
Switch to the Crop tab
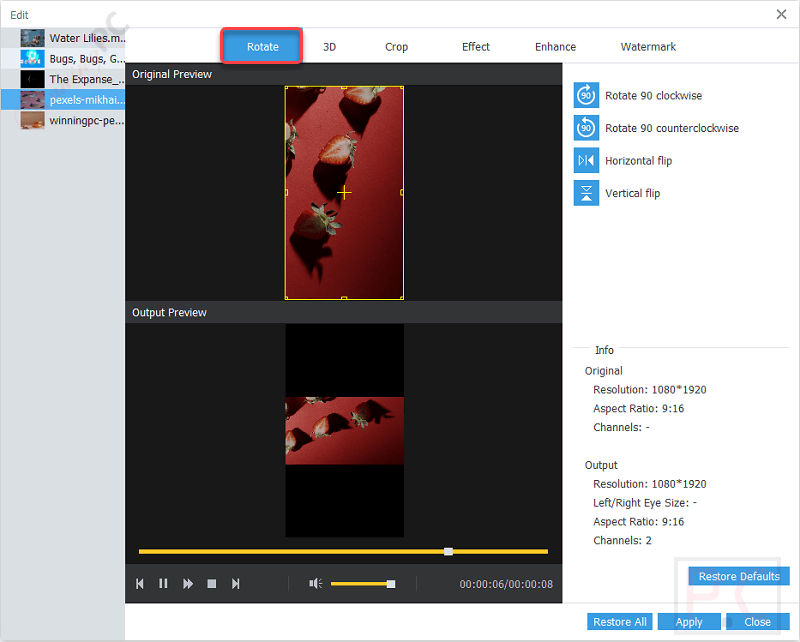[396, 47]
